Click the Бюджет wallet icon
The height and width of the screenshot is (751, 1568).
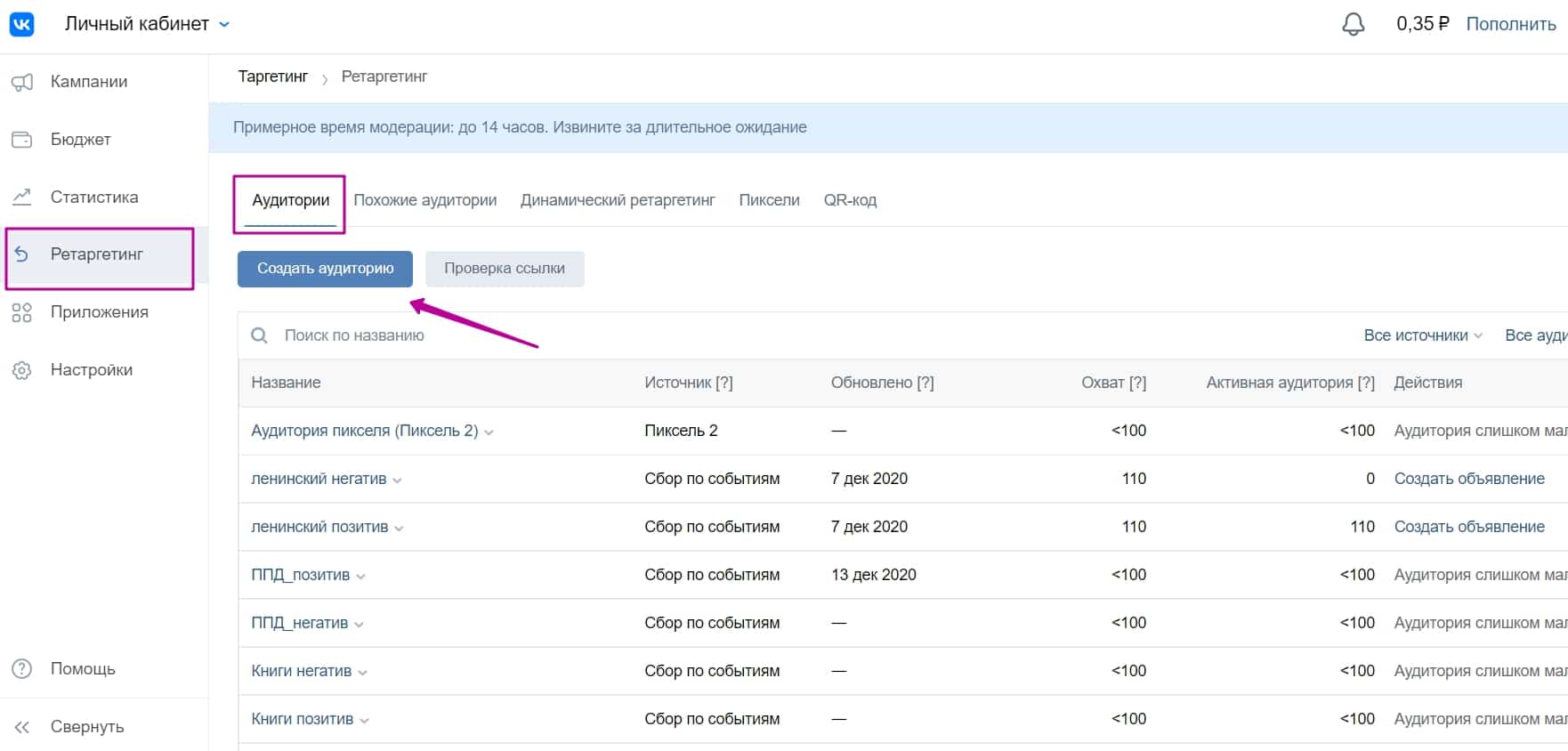pyautogui.click(x=22, y=140)
